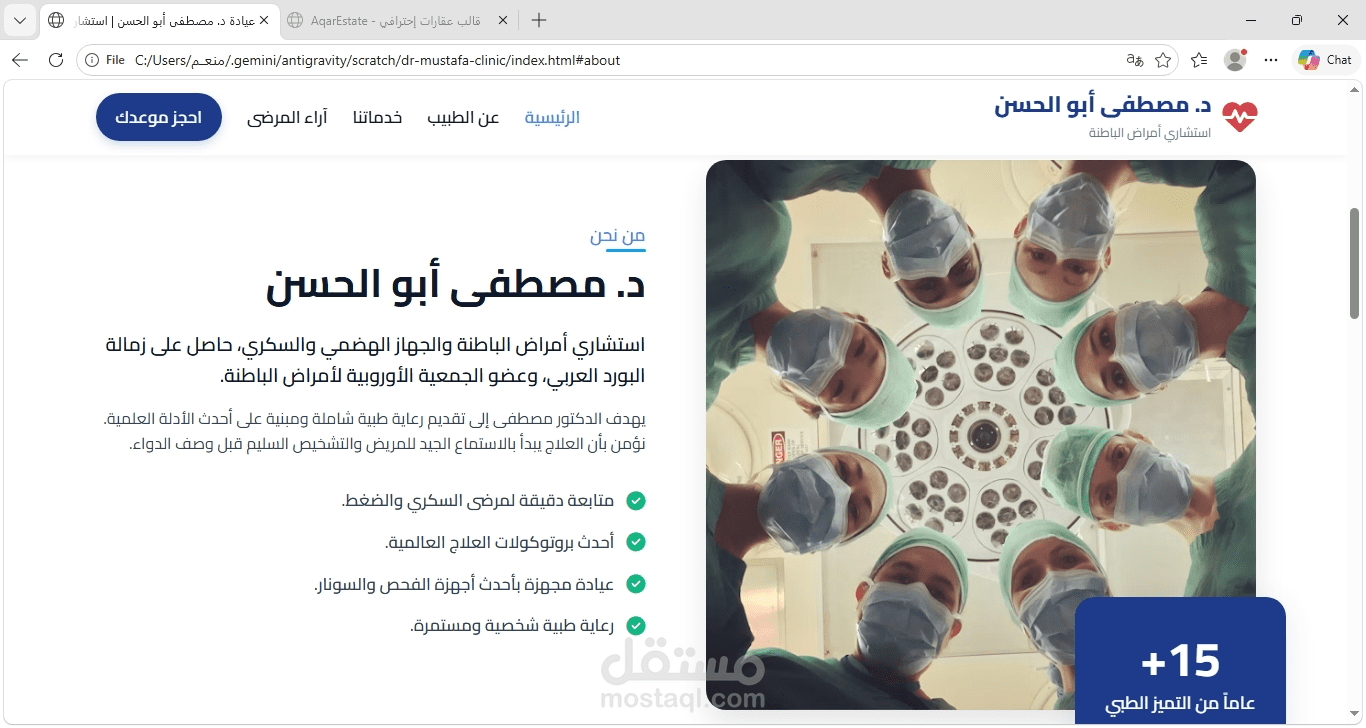Minimize the browser window
Screen dimensions: 1366x728
point(1251,20)
